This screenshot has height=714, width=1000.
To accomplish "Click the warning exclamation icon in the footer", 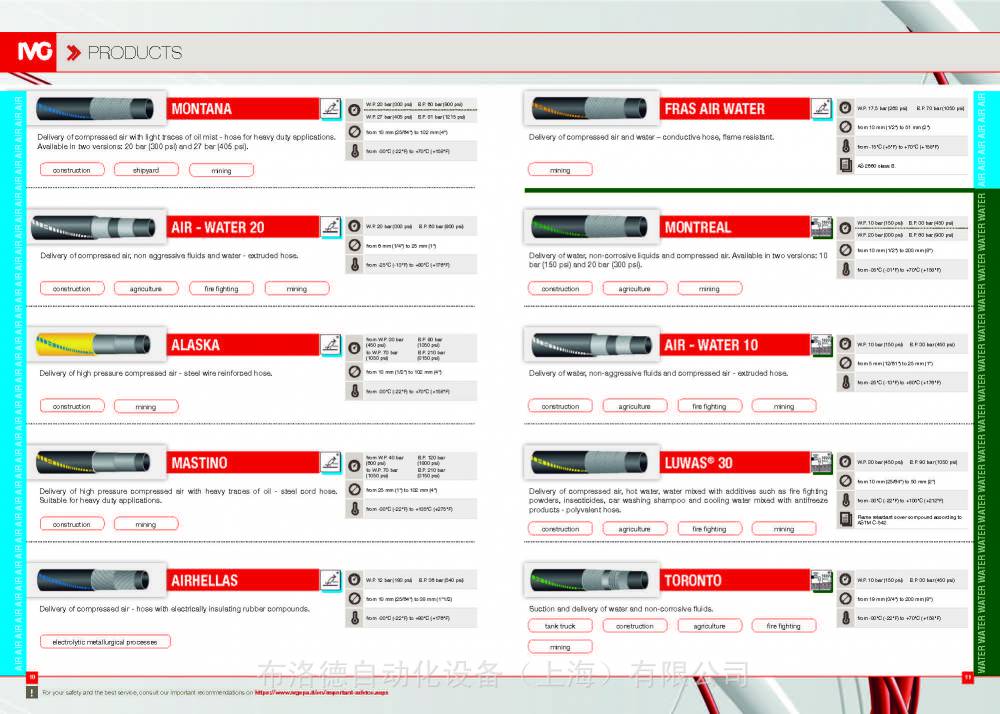I will click(x=31, y=691).
